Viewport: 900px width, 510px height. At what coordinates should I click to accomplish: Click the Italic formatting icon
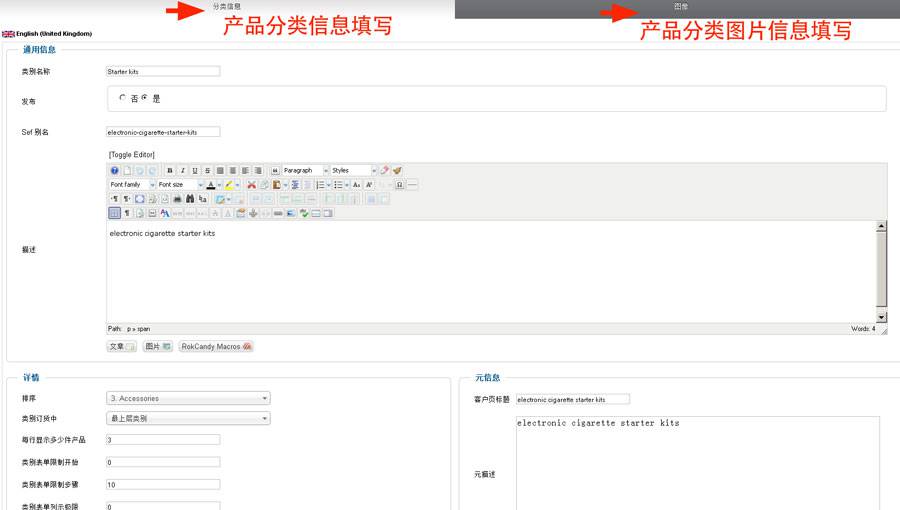[x=182, y=171]
